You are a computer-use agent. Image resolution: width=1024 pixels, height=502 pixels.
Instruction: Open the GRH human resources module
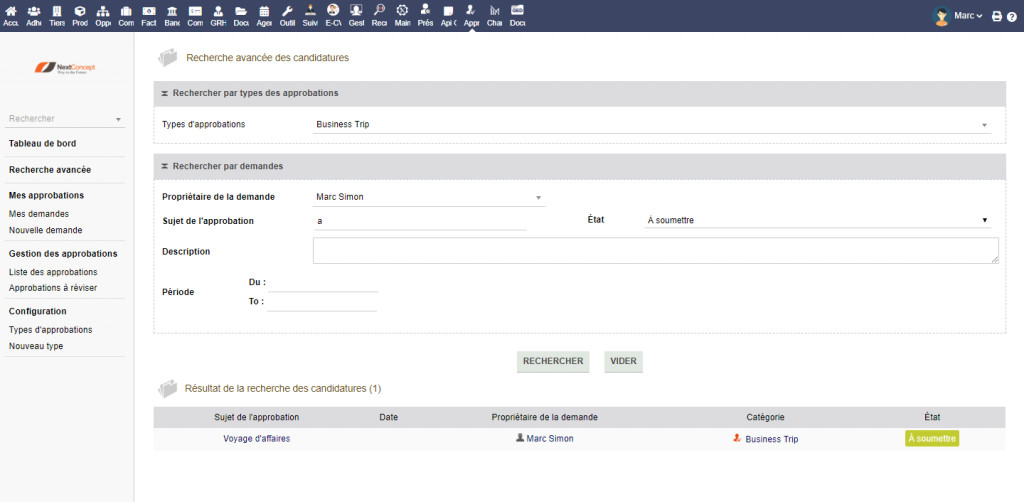218,15
